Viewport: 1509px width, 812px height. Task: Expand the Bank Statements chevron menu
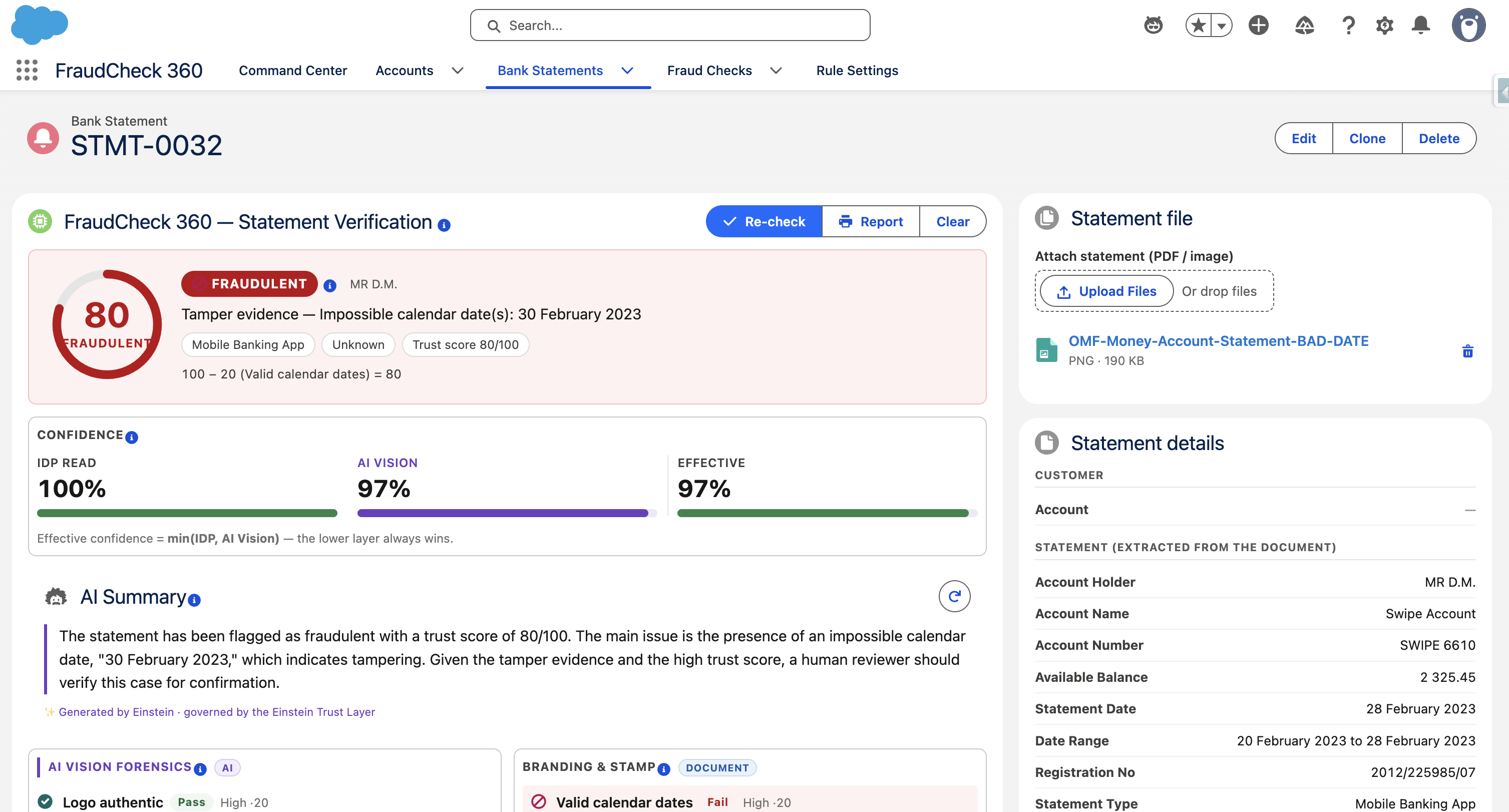pos(627,70)
